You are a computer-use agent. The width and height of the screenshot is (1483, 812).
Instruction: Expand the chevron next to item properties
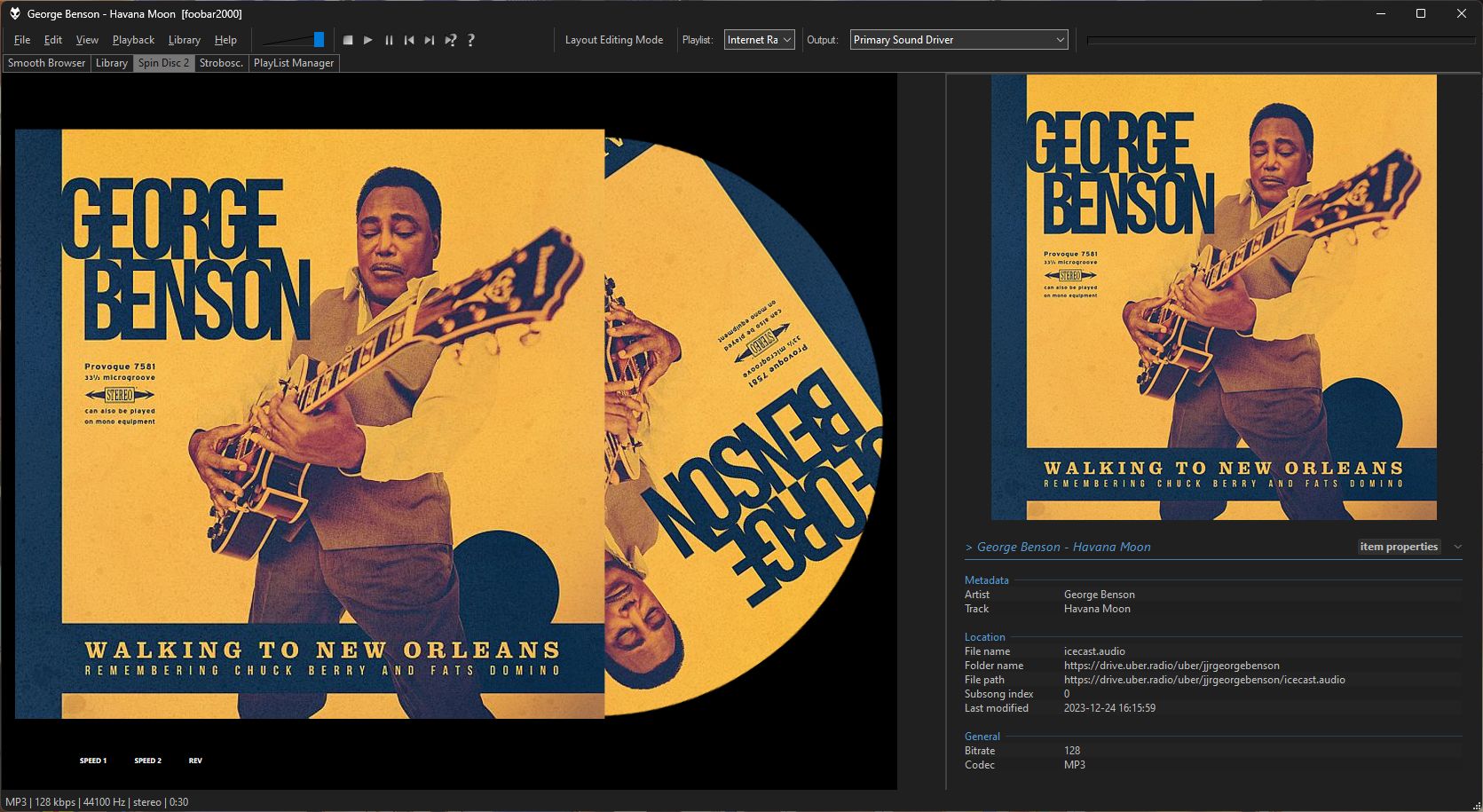(x=1457, y=547)
